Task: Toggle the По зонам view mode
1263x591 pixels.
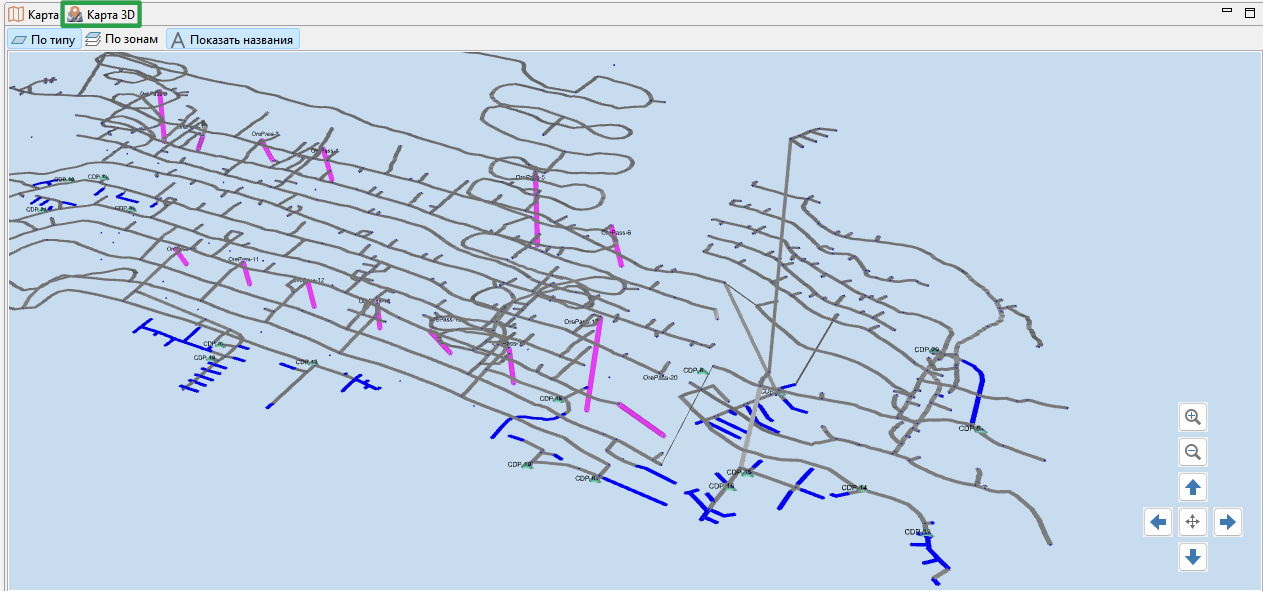Action: pyautogui.click(x=121, y=39)
